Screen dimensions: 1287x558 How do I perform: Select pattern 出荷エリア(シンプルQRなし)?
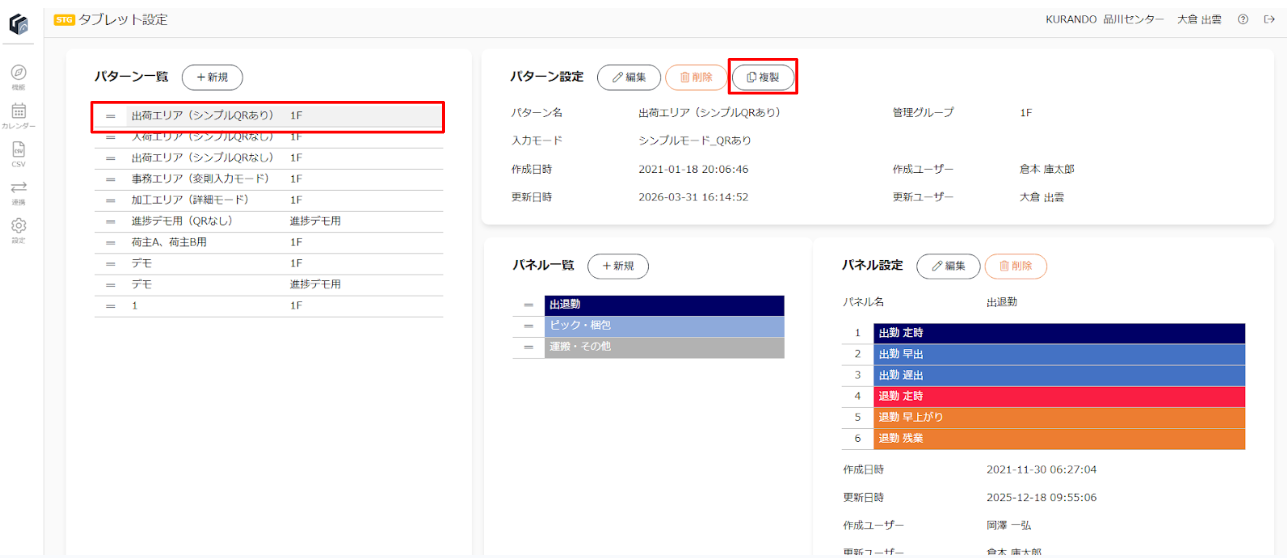pyautogui.click(x=269, y=158)
